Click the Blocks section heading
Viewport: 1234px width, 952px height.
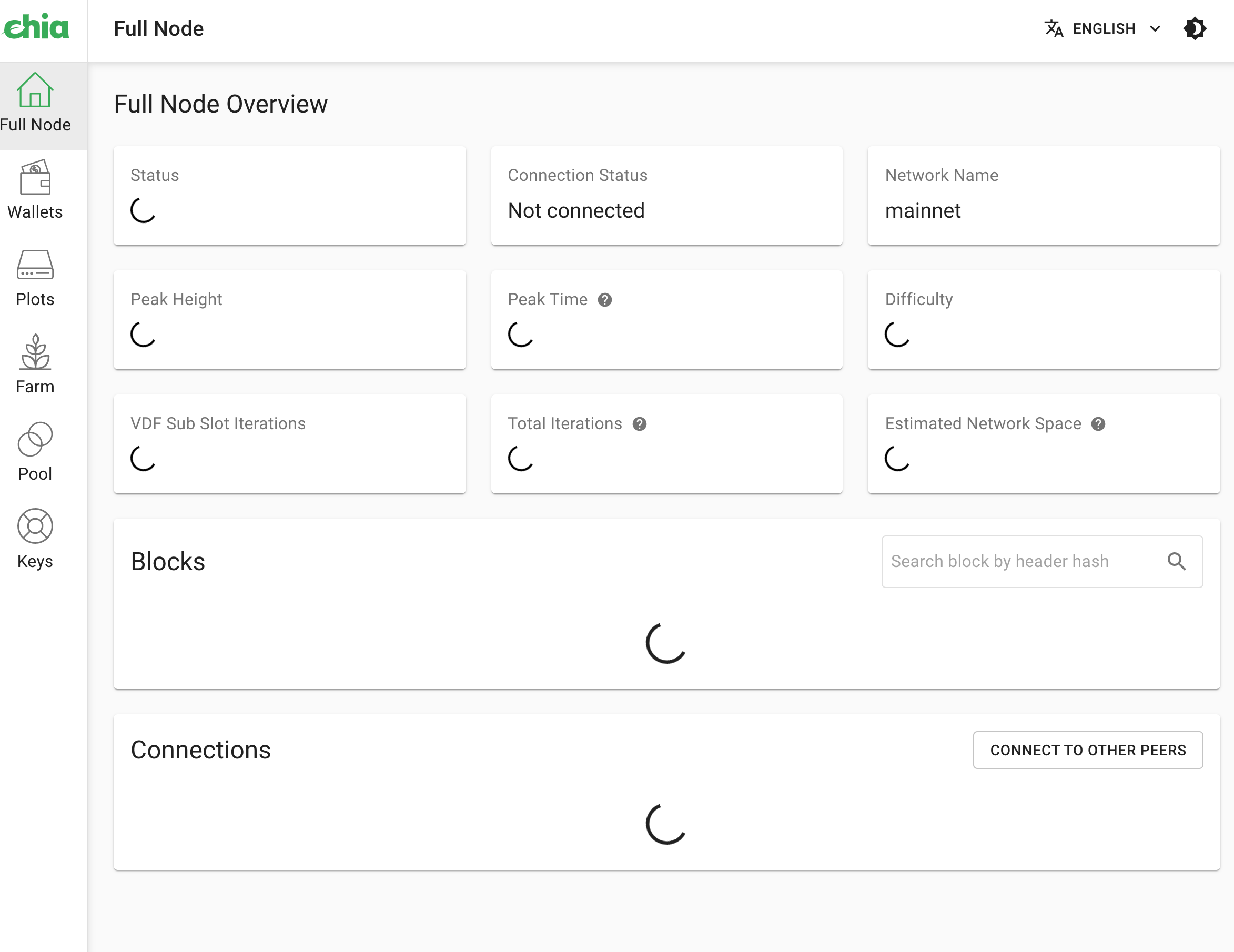(x=168, y=562)
